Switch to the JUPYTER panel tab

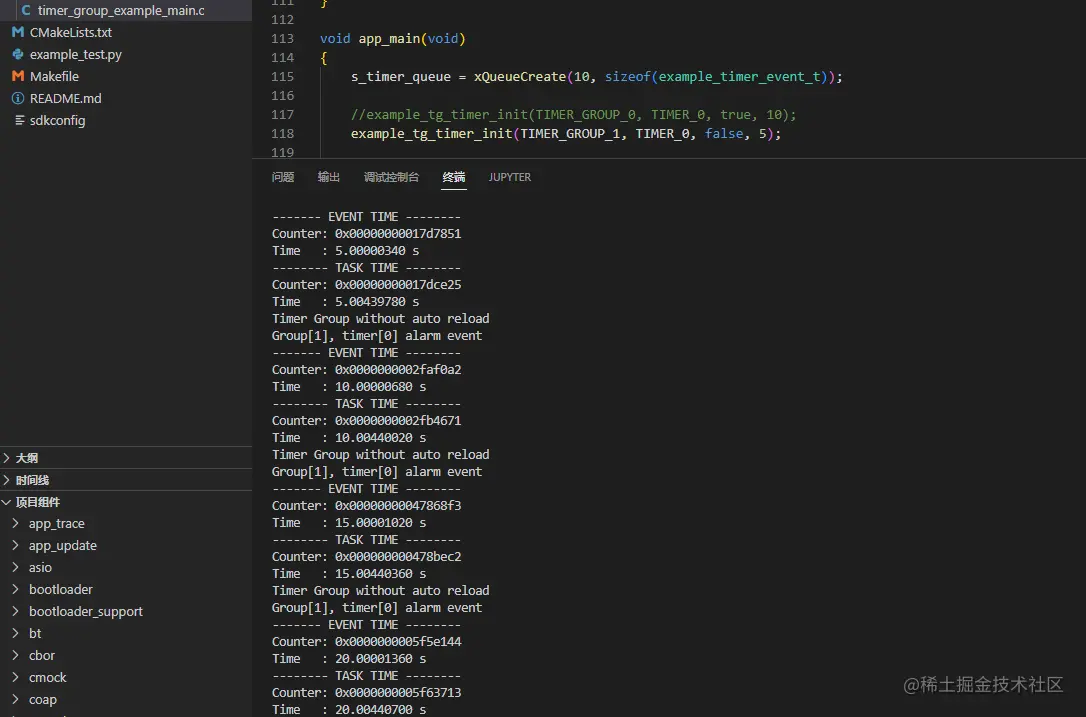[x=510, y=177]
